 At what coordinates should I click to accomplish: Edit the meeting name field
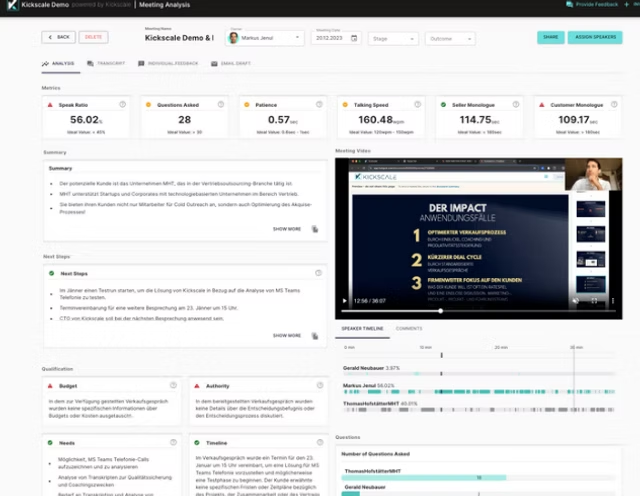tap(179, 38)
